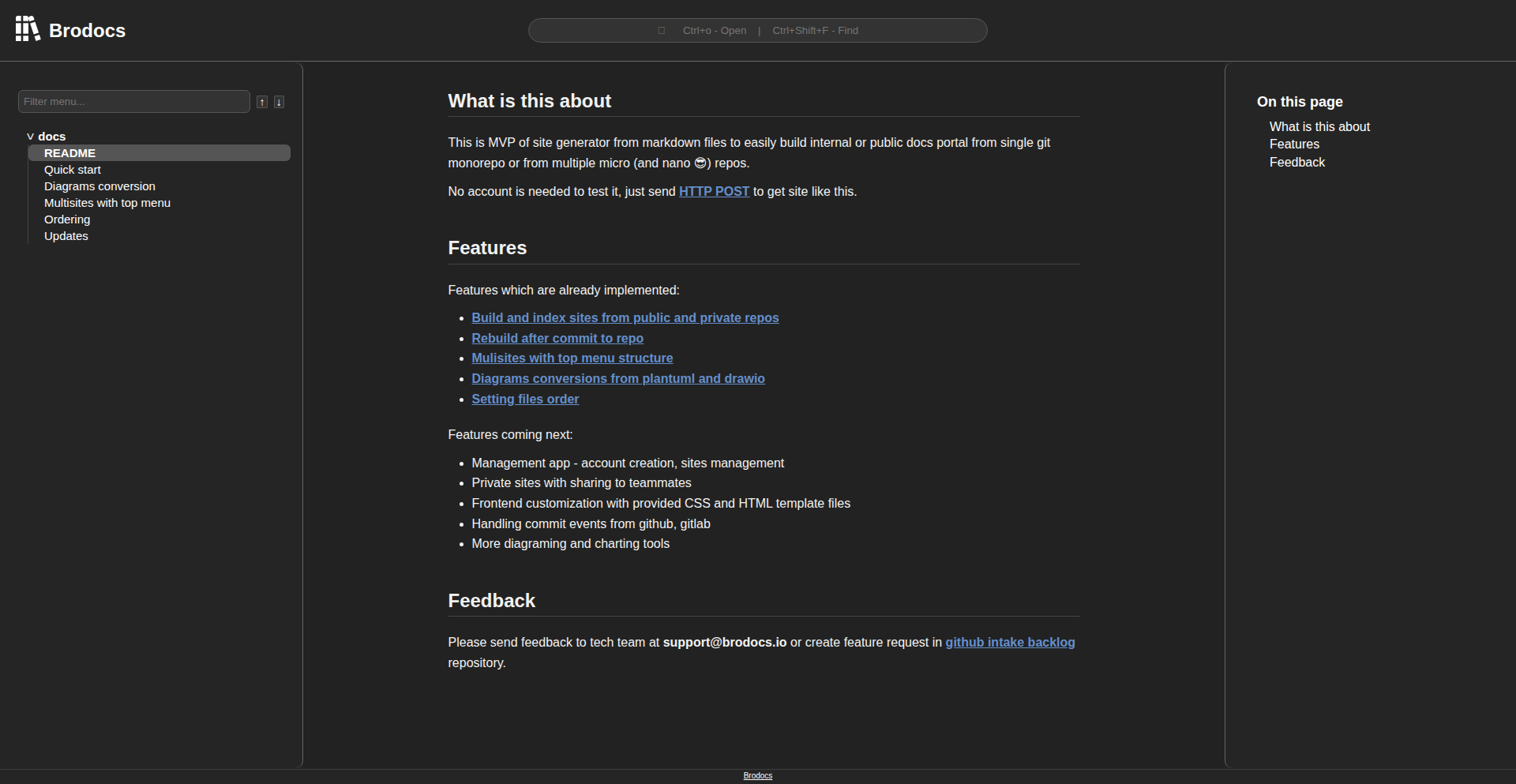Open the Updates page
This screenshot has width=1516, height=784.
click(66, 235)
